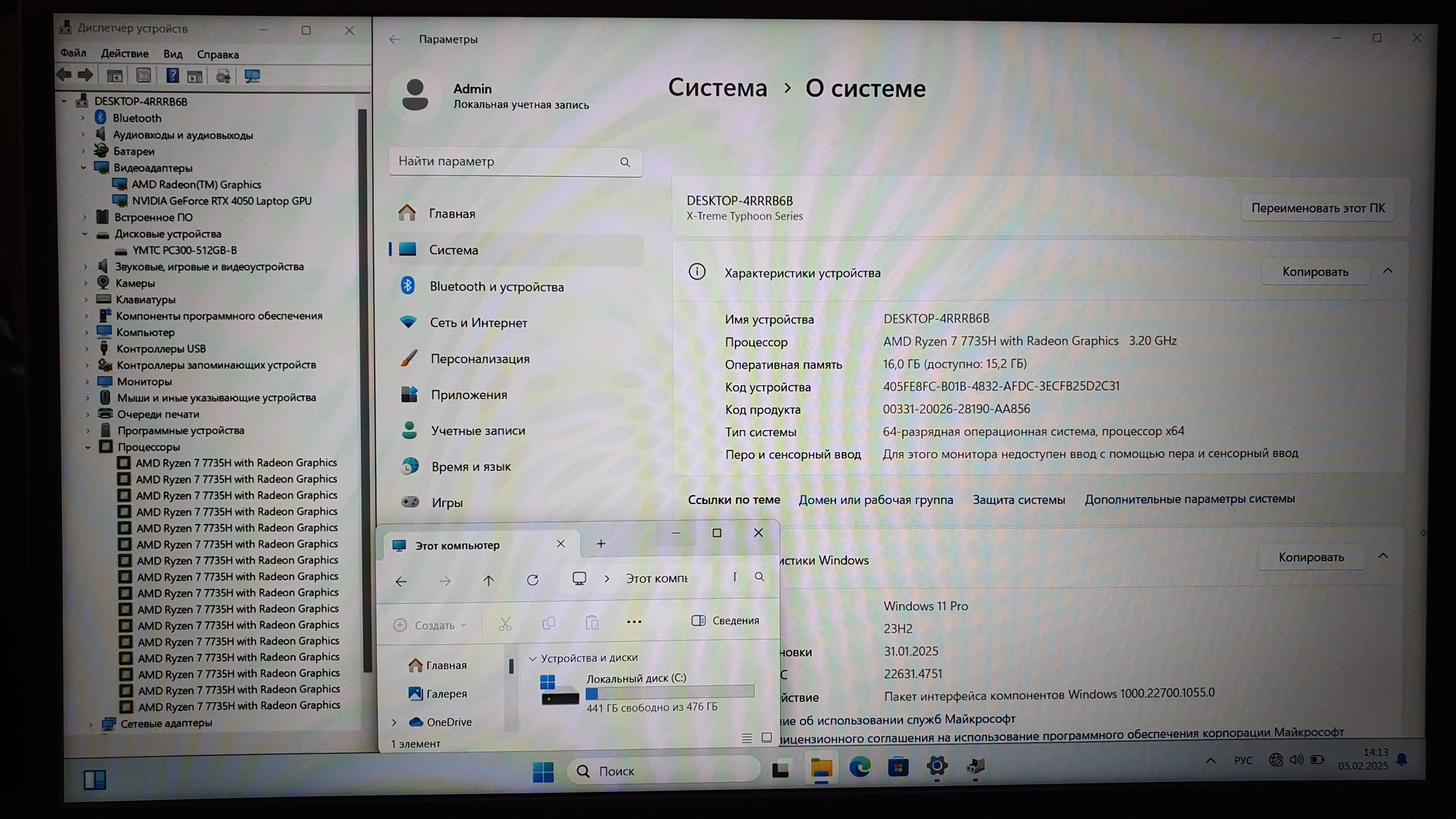The width and height of the screenshot is (1456, 819).
Task: Select Bluetooth & devices in Settings sidebar
Action: (496, 287)
